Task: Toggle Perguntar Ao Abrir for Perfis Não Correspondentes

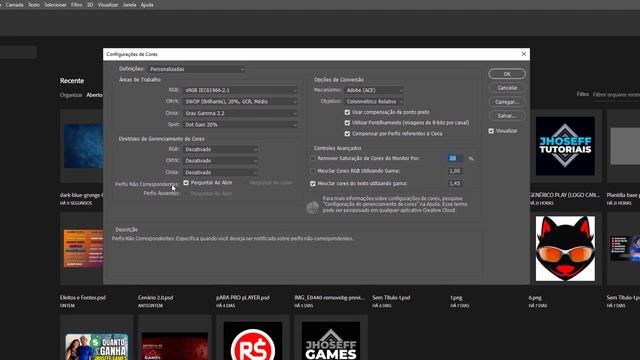Action: point(186,183)
